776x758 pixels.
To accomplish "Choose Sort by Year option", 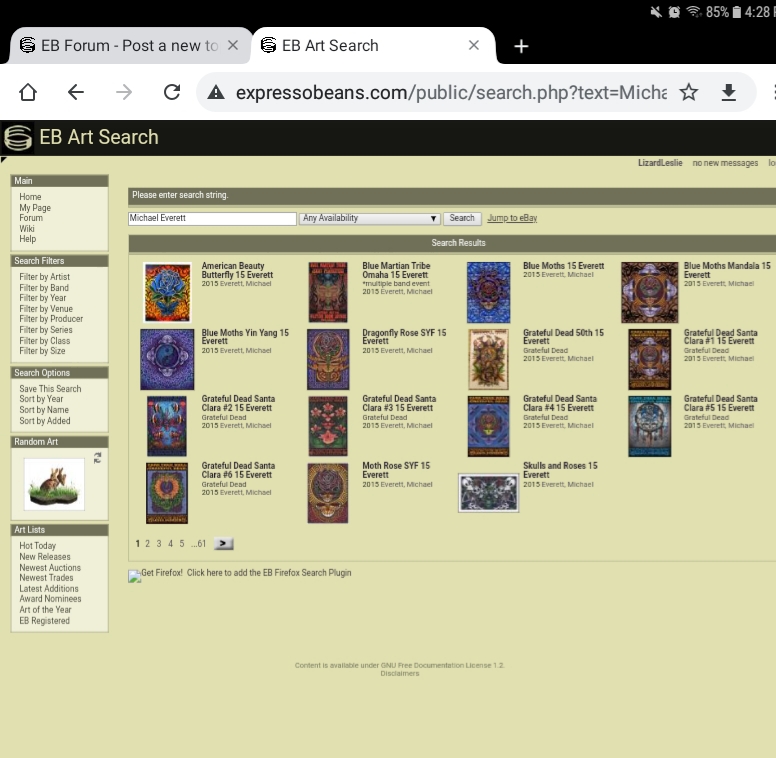I will [x=41, y=399].
